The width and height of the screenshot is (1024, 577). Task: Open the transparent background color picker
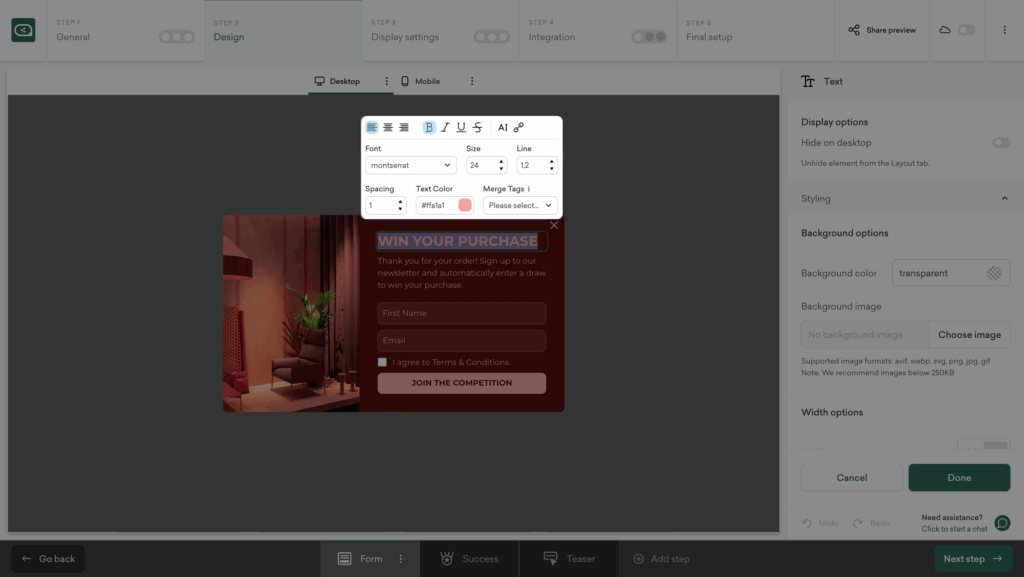(994, 273)
